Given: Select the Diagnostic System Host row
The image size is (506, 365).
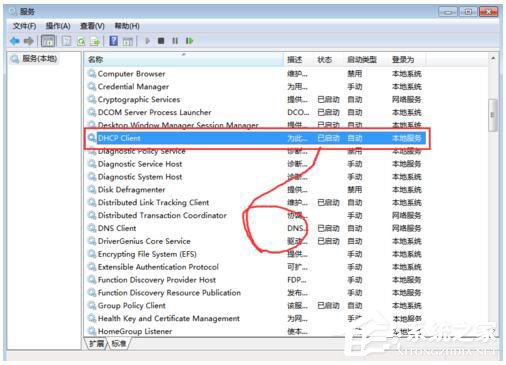Looking at the screenshot, I should pos(255,177).
